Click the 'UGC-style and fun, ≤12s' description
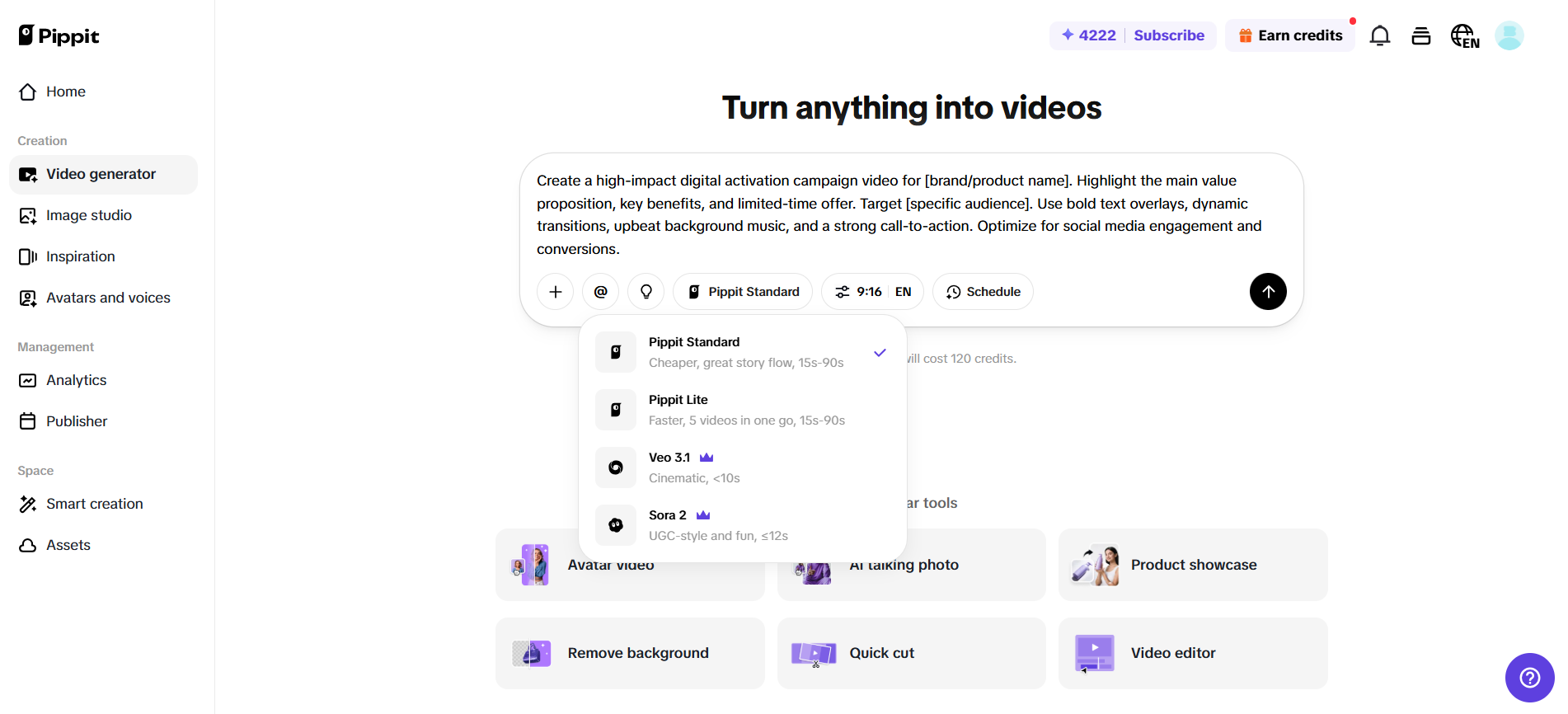This screenshot has width=1568, height=714. (x=718, y=536)
